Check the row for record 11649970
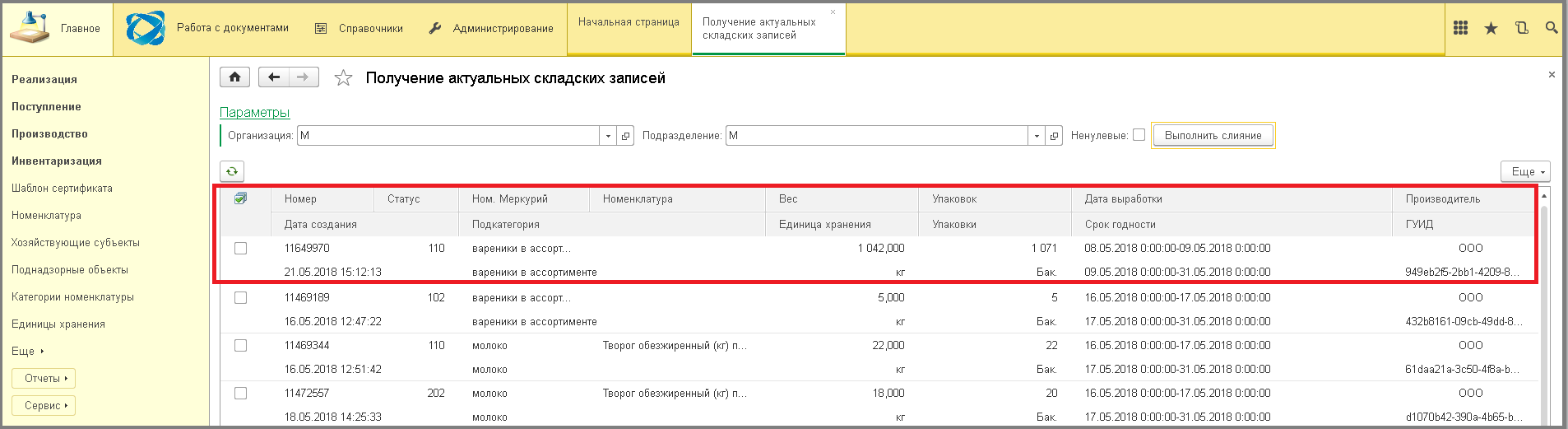 (x=240, y=248)
